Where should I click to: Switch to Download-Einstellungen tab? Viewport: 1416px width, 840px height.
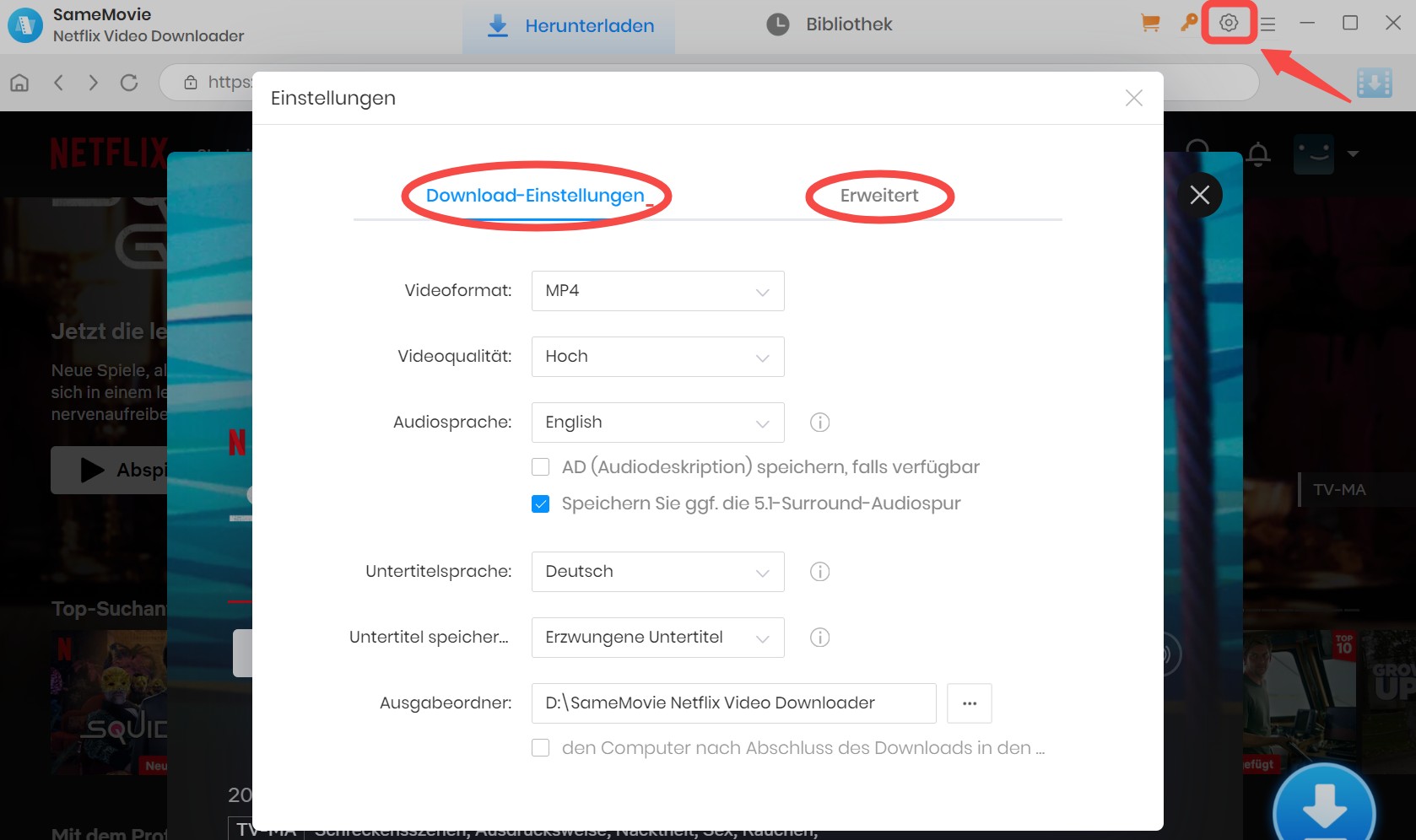[x=535, y=196]
